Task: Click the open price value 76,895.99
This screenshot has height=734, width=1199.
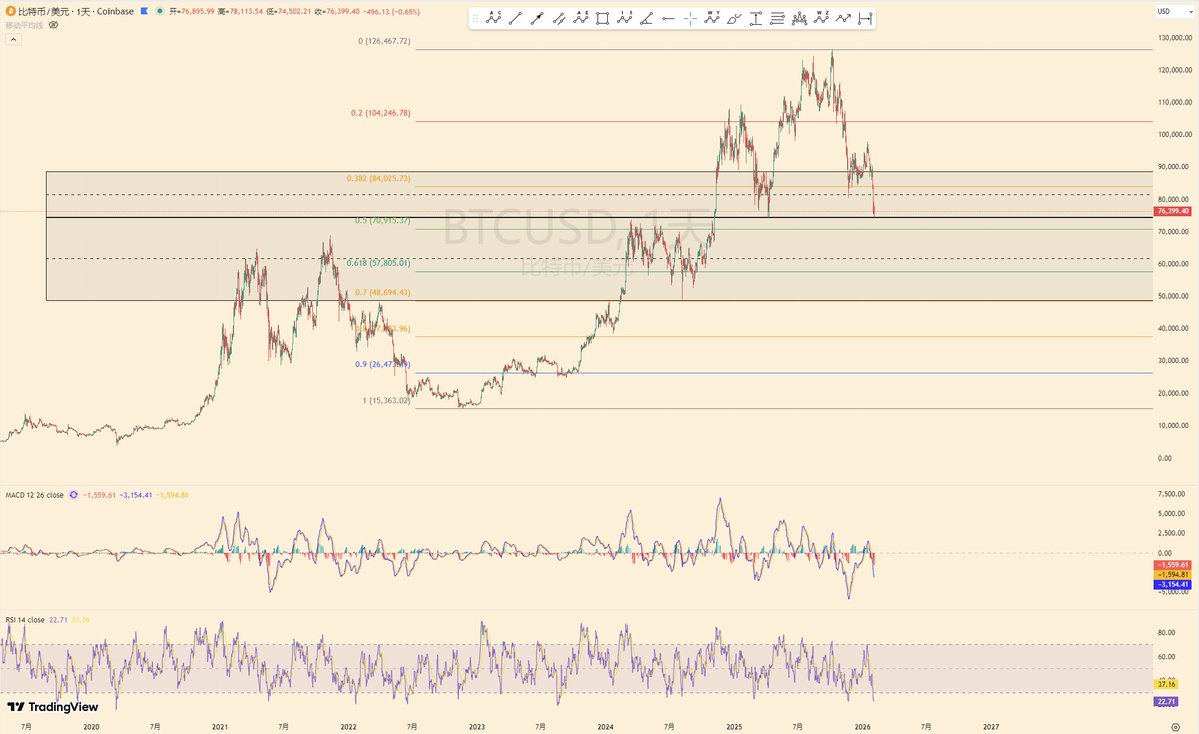Action: [x=198, y=11]
